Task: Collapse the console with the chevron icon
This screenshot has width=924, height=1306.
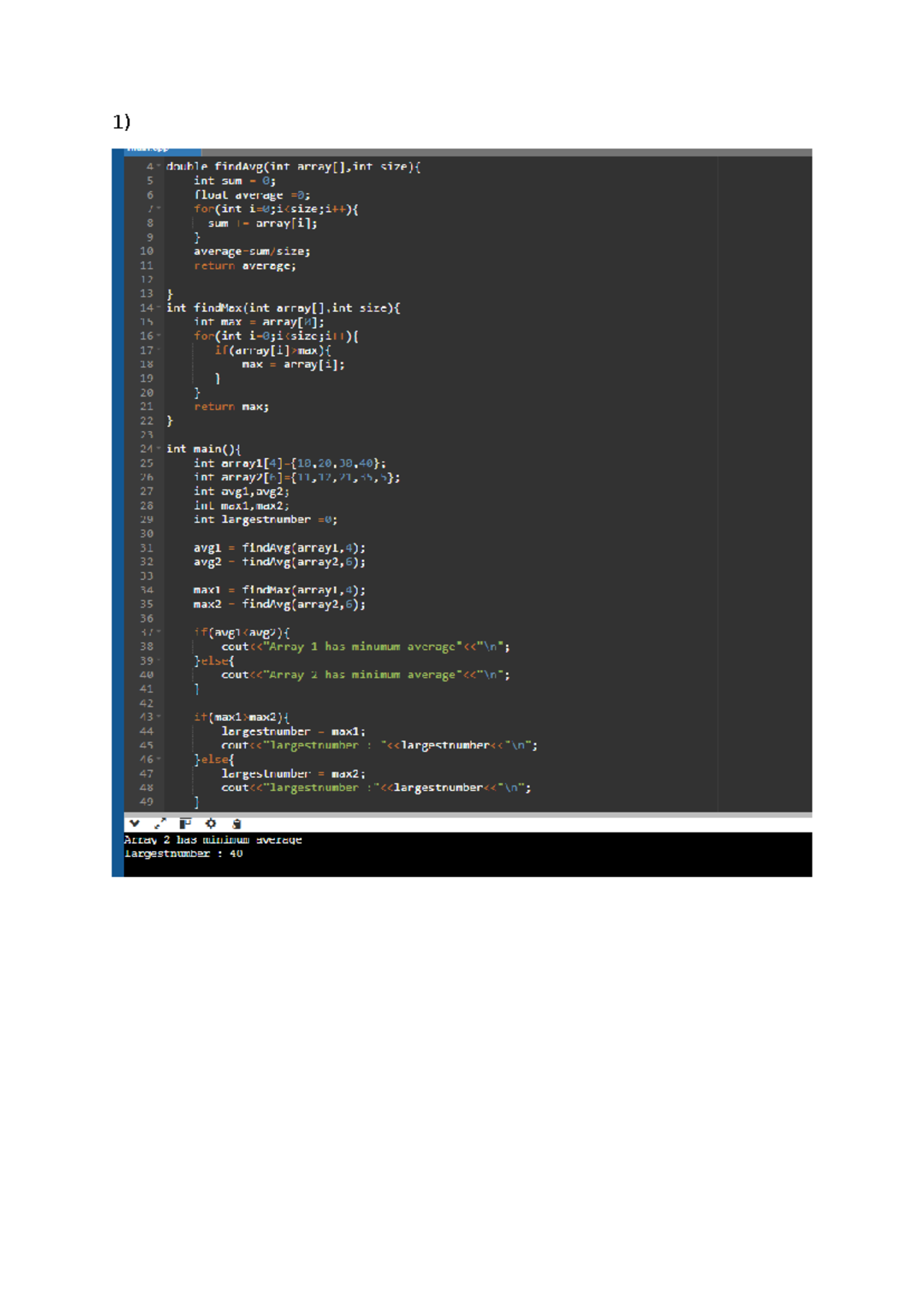Action: click(135, 824)
